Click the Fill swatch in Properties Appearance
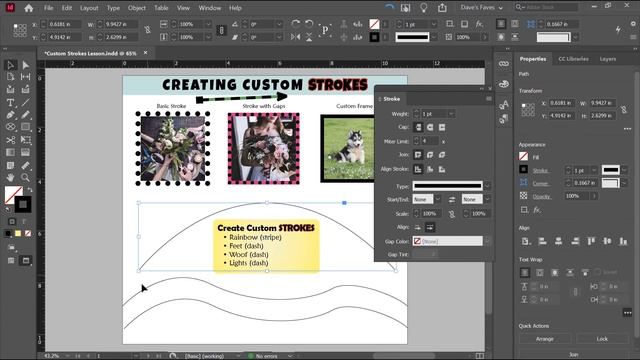 pos(524,156)
